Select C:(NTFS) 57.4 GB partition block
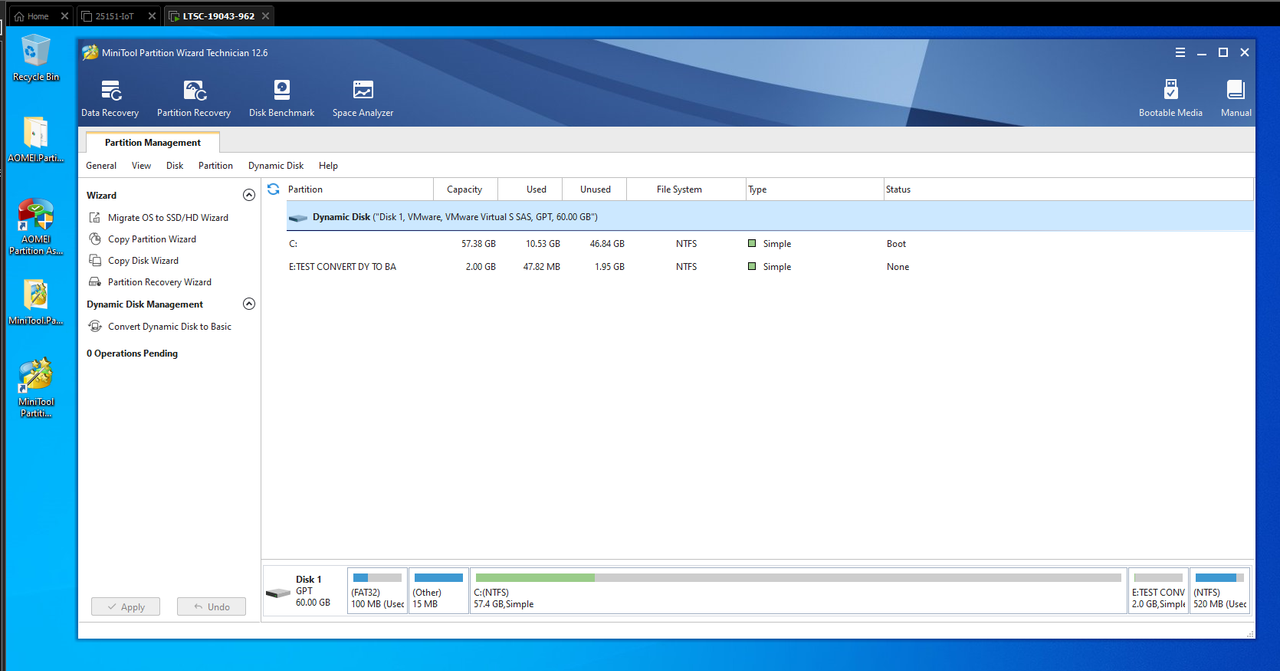 pyautogui.click(x=798, y=591)
